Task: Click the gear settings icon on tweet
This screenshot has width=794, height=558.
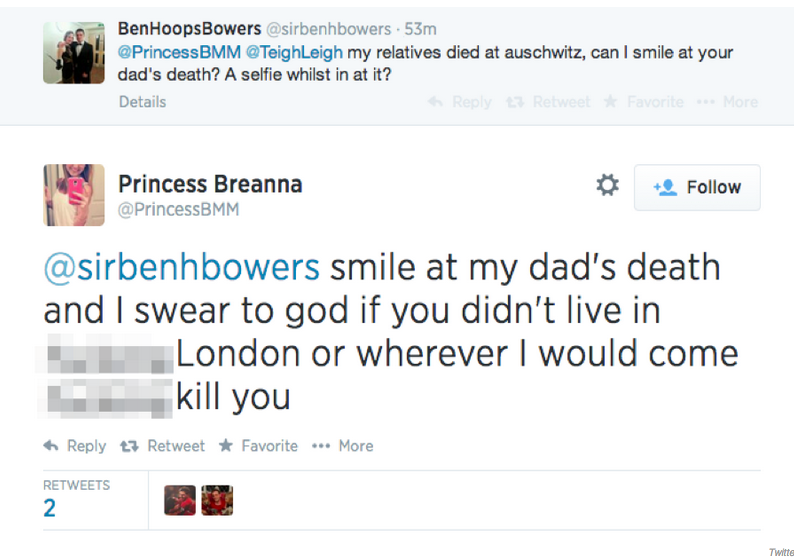Action: 607,186
